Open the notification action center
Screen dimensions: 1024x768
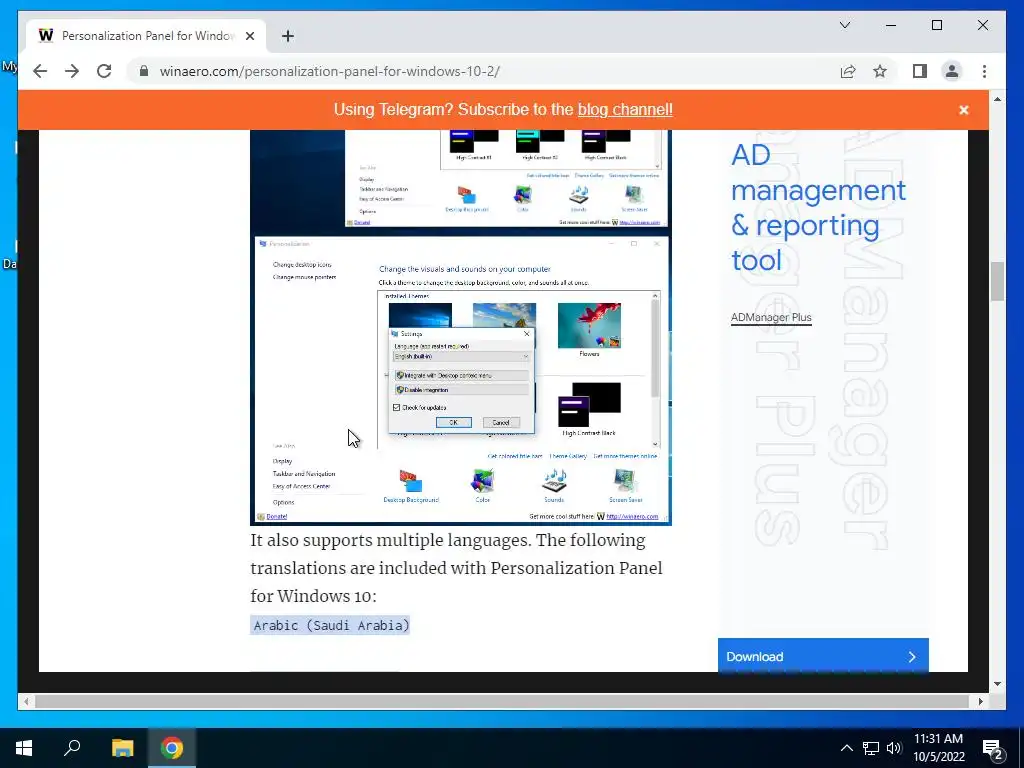click(993, 748)
